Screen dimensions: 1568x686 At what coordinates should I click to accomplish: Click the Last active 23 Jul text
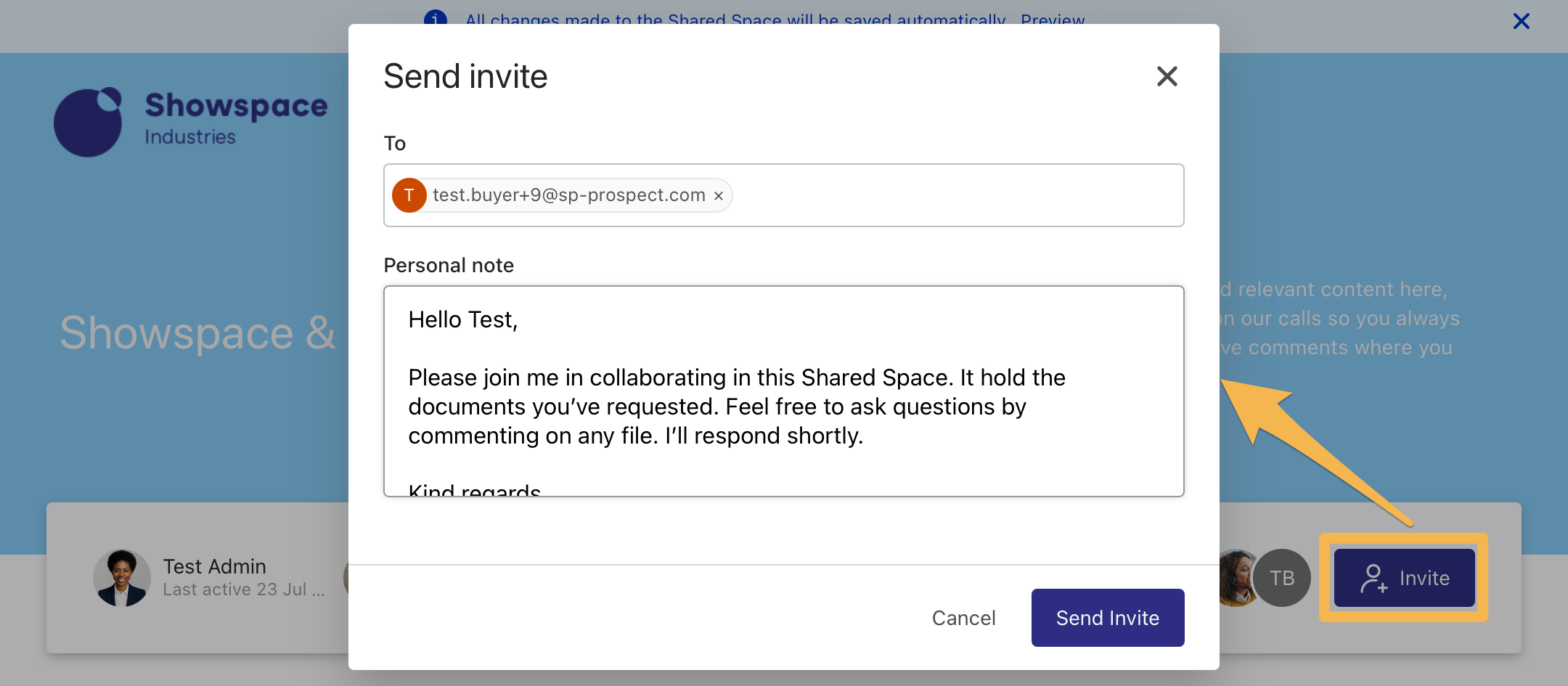point(242,589)
